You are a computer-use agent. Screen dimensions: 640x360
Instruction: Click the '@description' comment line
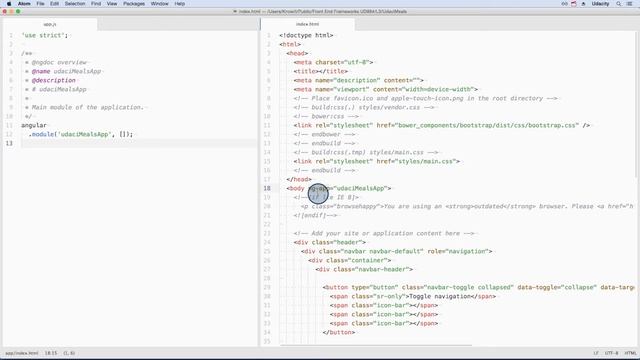click(50, 80)
